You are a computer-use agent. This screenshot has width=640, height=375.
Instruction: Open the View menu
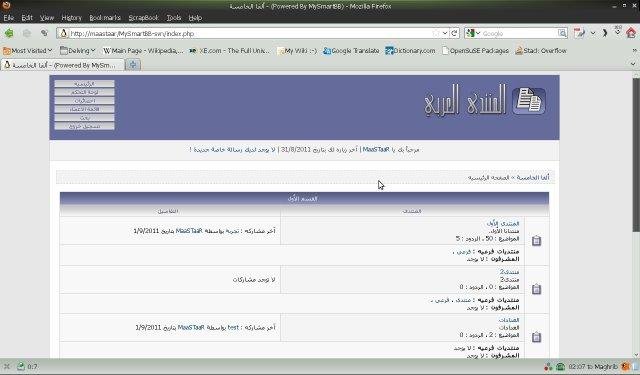coord(47,18)
